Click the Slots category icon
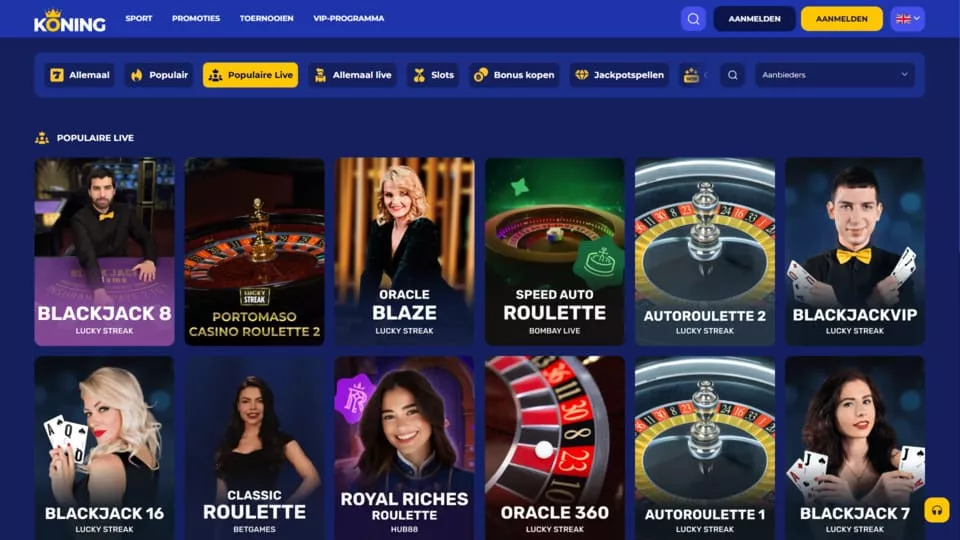The width and height of the screenshot is (960, 540). pyautogui.click(x=419, y=75)
